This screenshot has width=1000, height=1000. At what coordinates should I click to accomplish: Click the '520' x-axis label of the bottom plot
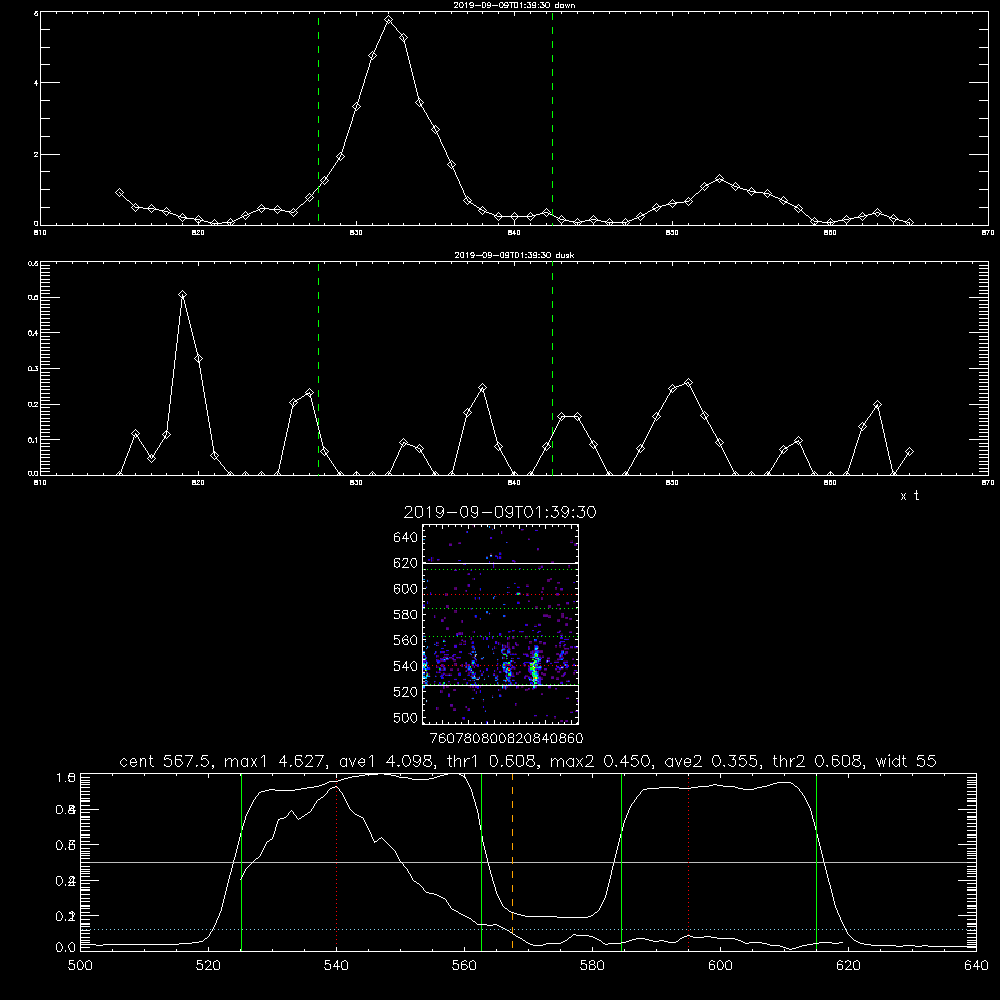pos(209,966)
